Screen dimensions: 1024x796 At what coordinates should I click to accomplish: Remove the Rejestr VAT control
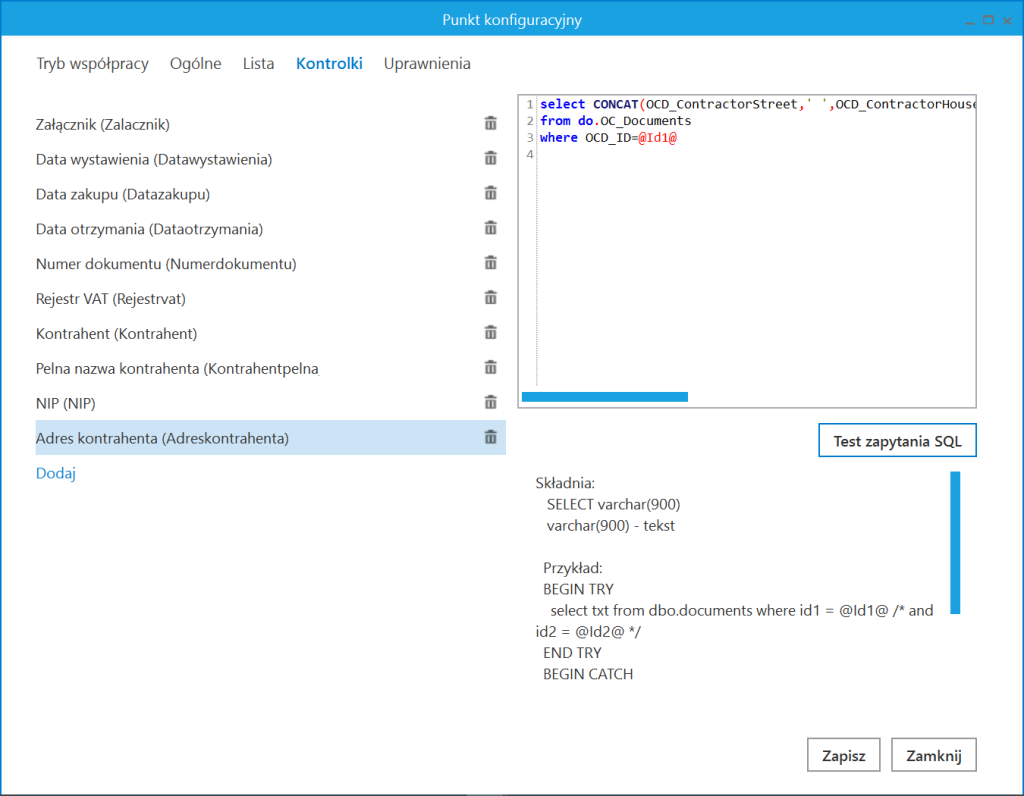(x=489, y=297)
